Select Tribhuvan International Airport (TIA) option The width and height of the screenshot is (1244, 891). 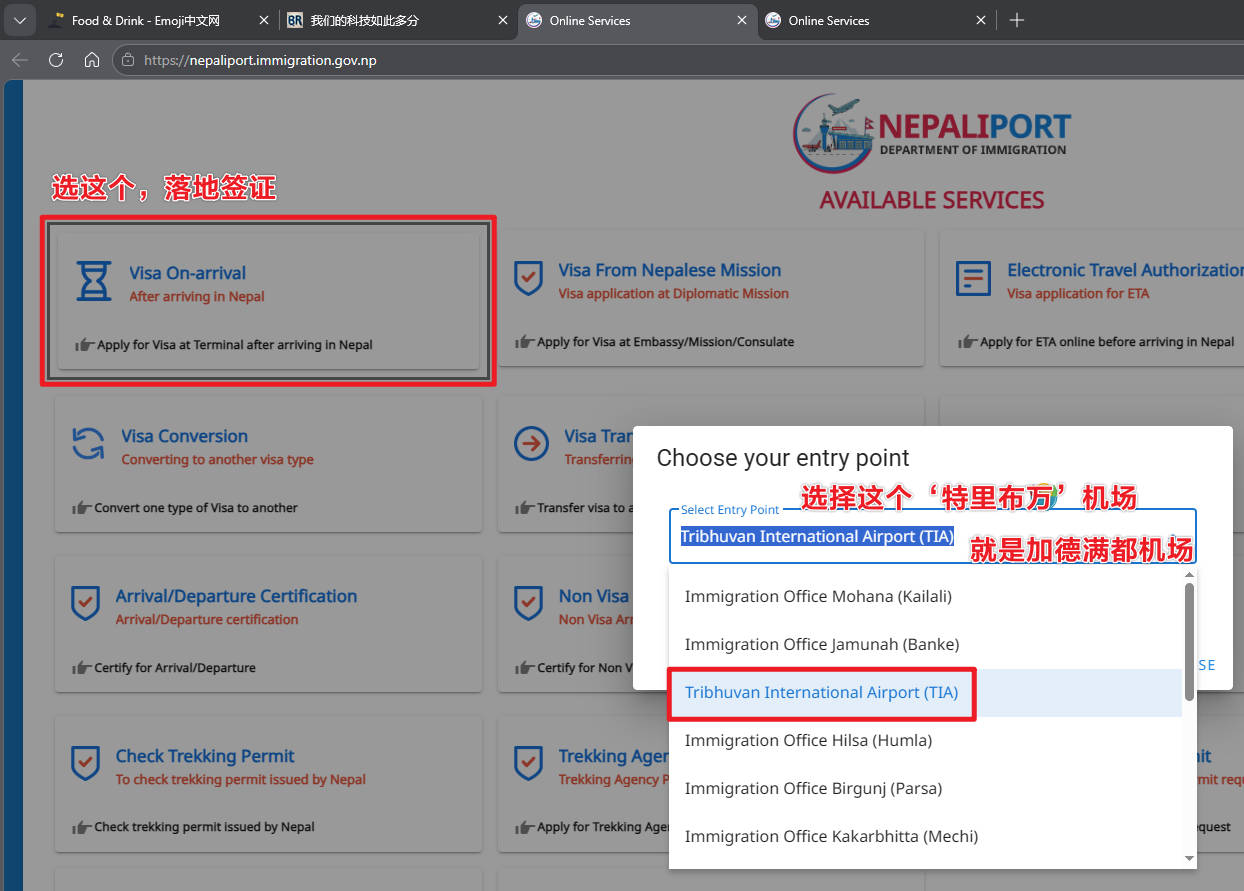coord(821,692)
